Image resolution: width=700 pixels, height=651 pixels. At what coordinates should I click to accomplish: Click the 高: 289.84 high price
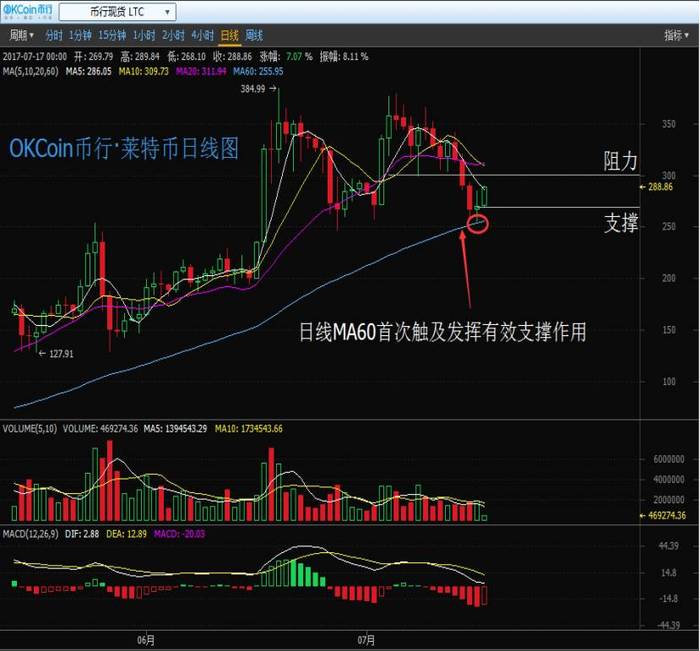[140, 57]
